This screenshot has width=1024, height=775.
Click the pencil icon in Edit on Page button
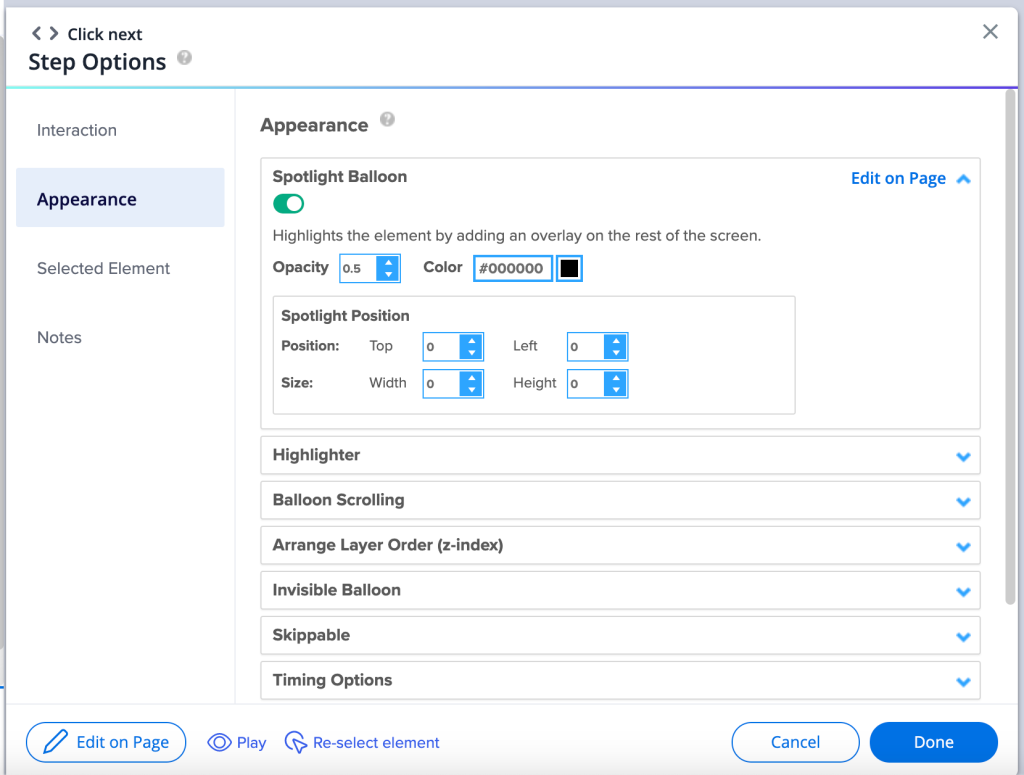coord(55,742)
